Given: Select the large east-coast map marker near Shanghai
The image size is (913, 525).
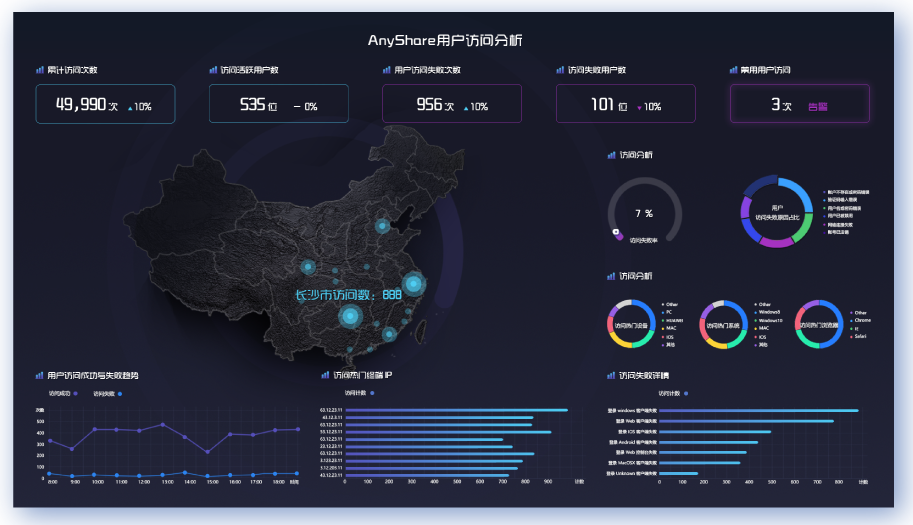Looking at the screenshot, I should pos(413,284).
